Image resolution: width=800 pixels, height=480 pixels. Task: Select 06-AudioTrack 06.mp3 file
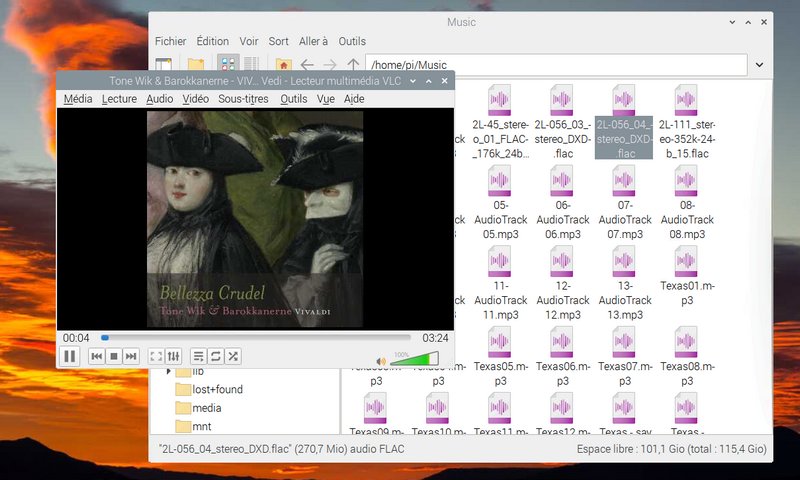(562, 203)
